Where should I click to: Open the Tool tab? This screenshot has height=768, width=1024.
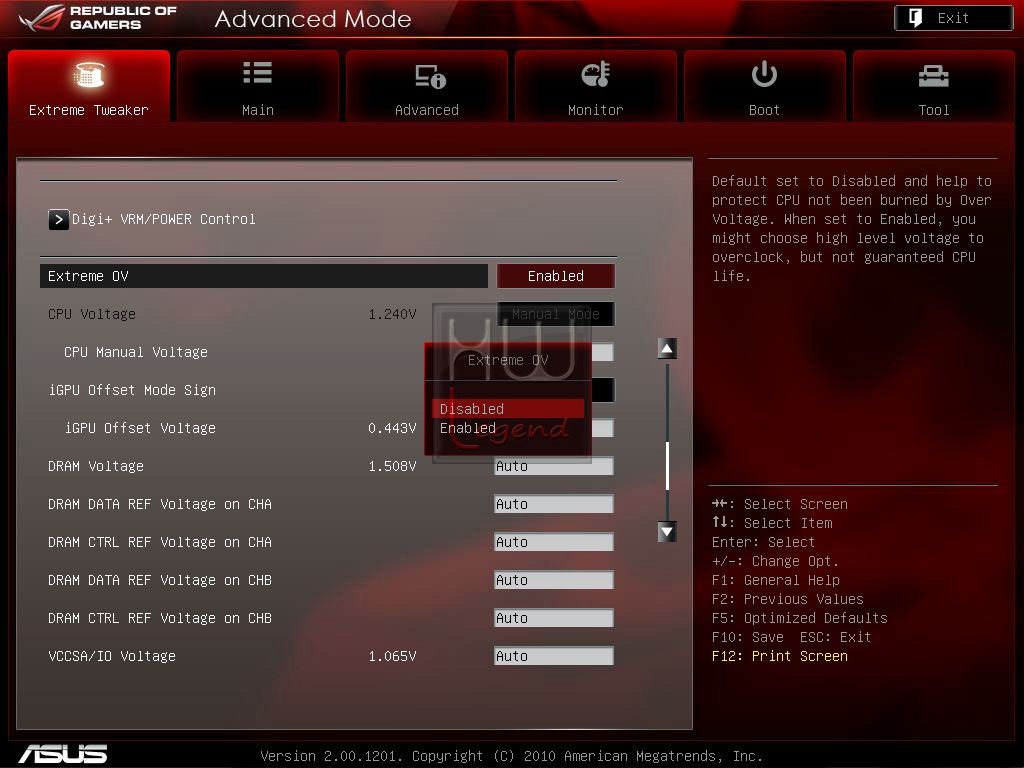(x=934, y=86)
